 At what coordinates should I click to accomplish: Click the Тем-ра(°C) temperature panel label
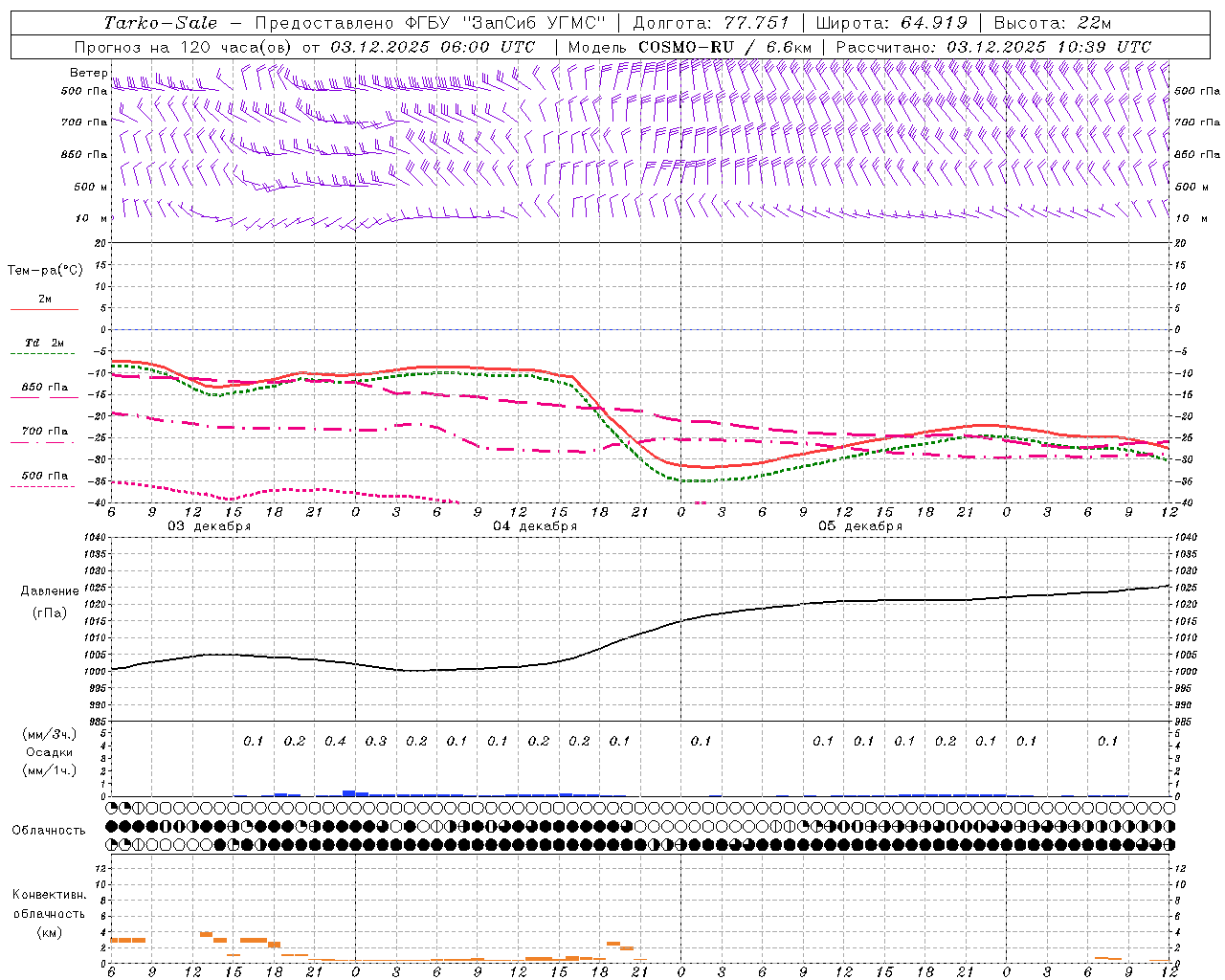click(45, 271)
